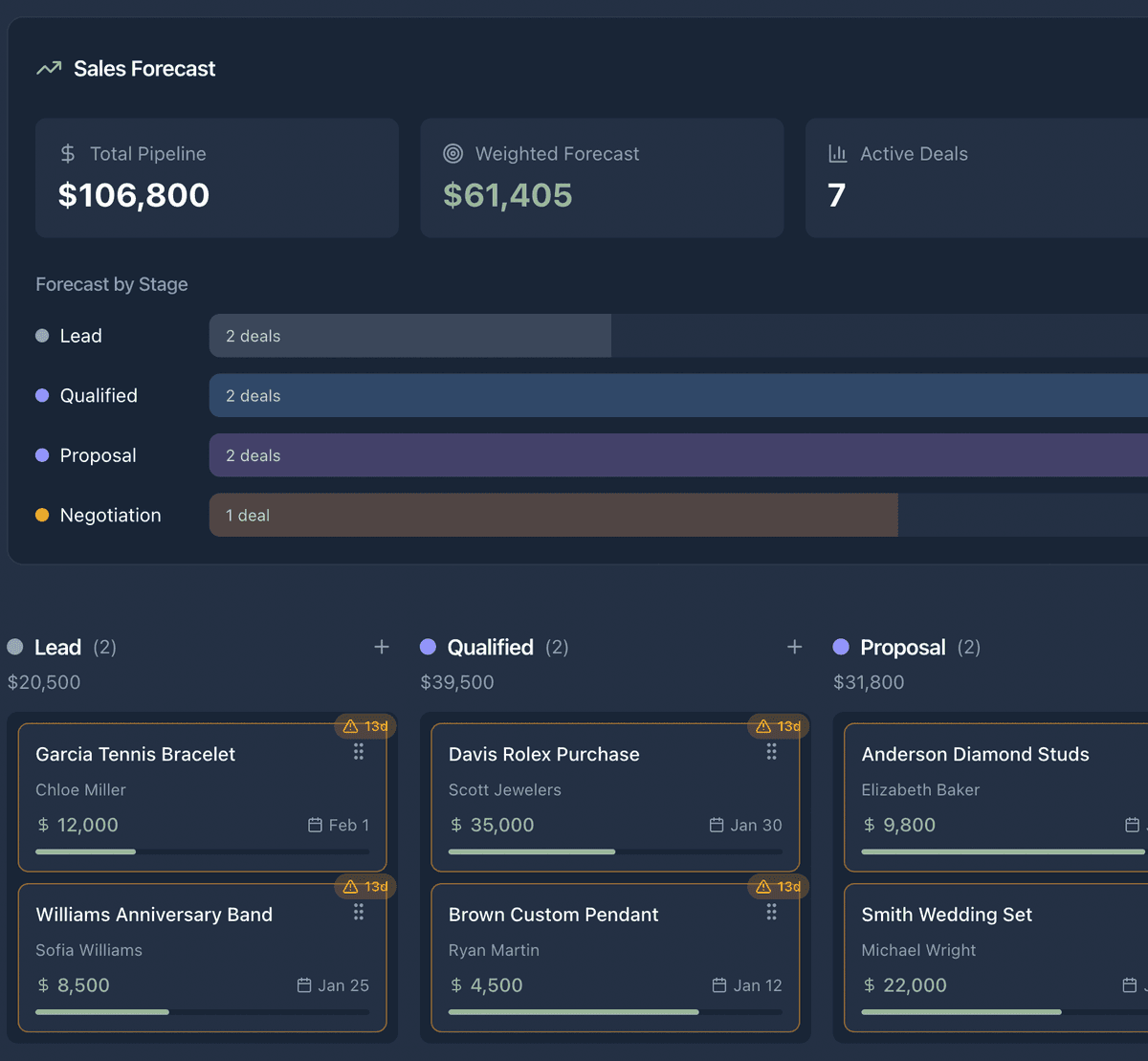Screen dimensions: 1148x1061
Task: Click the 9,800 deal amount
Action: tap(909, 825)
